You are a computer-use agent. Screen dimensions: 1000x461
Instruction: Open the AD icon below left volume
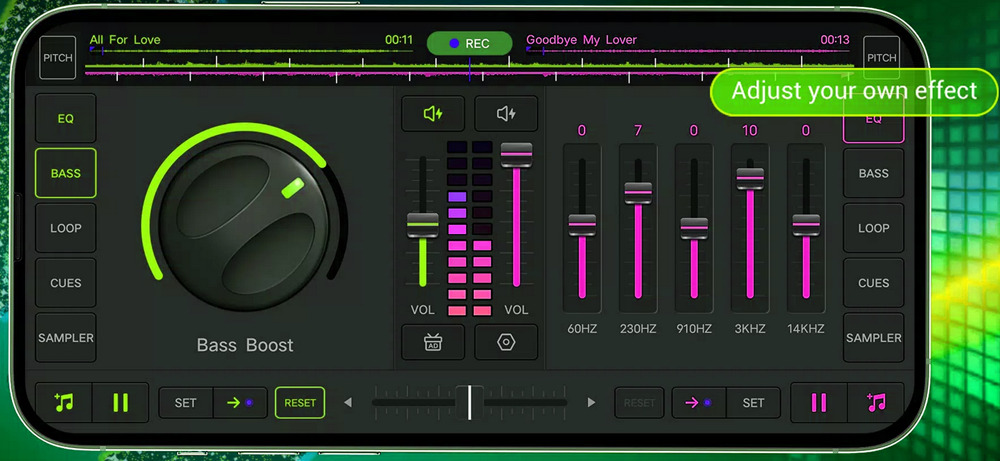pos(433,342)
